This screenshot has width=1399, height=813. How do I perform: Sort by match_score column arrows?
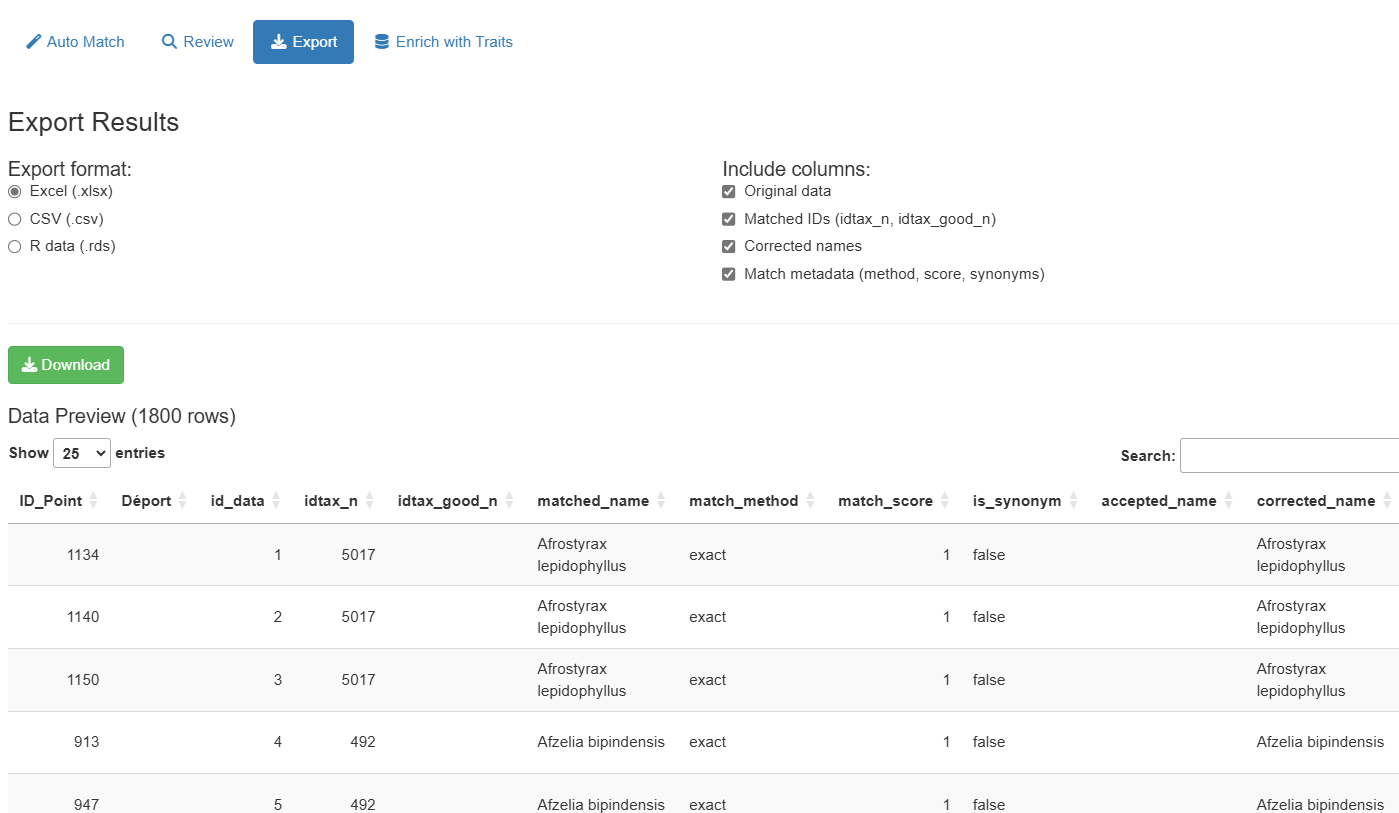(x=946, y=501)
